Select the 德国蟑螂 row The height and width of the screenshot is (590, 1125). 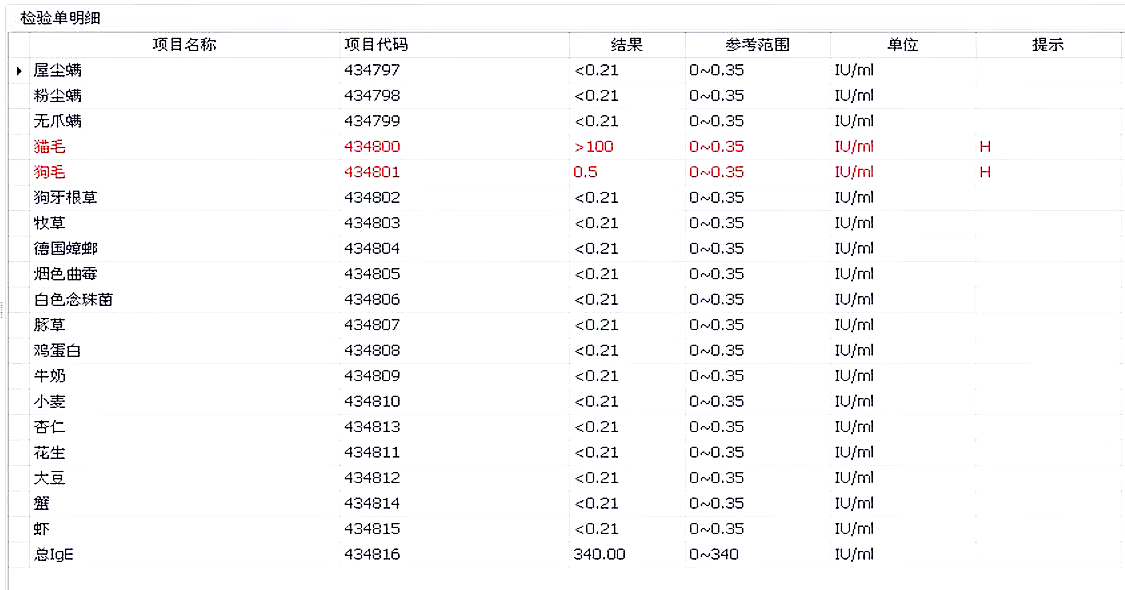pos(65,248)
